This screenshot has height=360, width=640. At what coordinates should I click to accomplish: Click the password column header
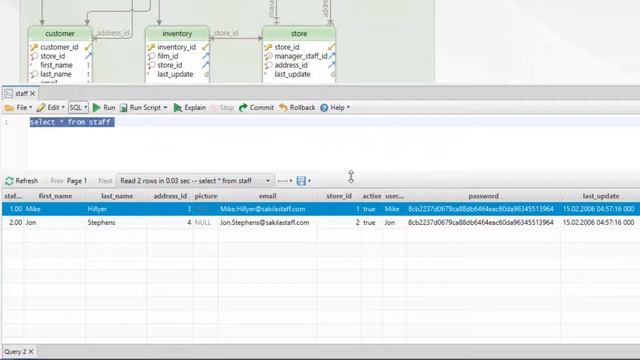click(483, 196)
